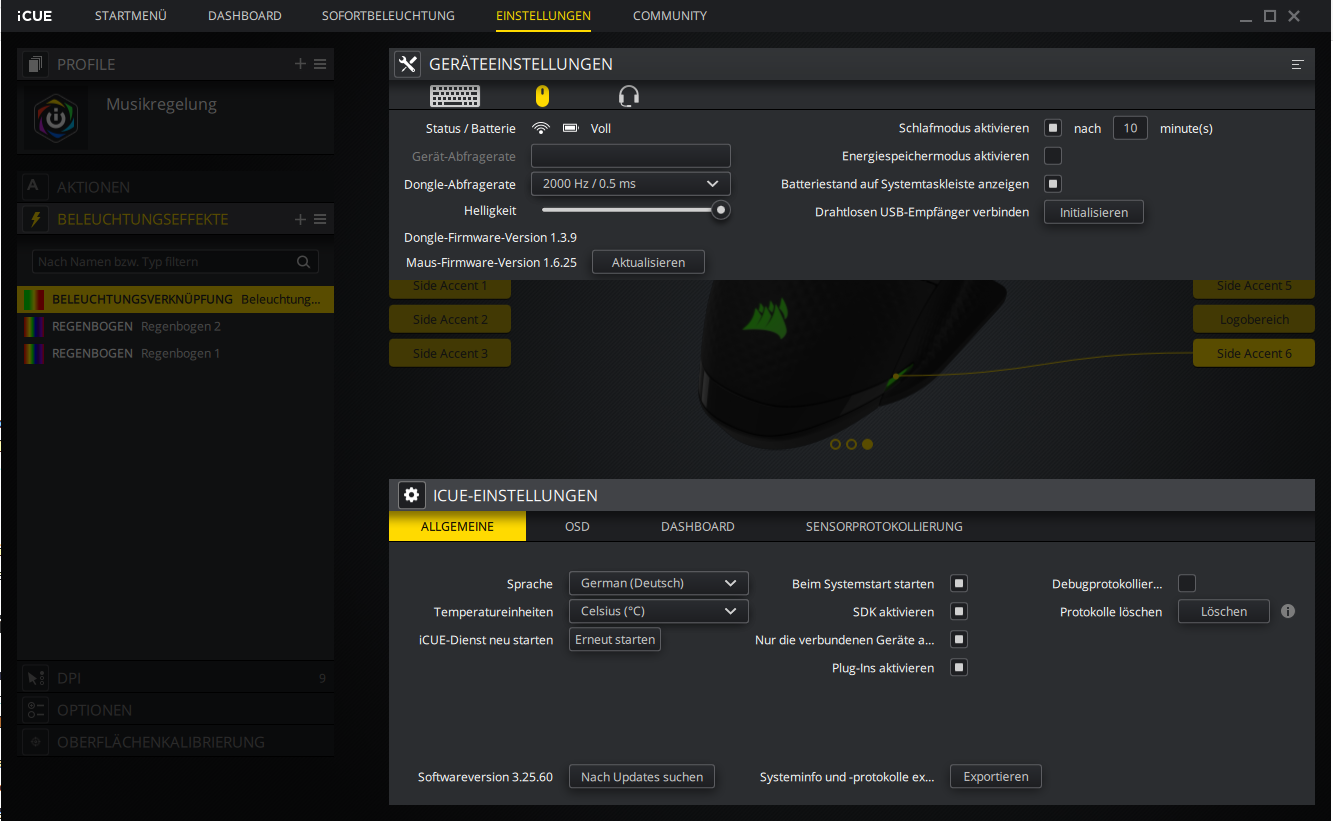Click Löschen button for protocols
Viewport: 1333px width, 821px height.
point(1224,611)
